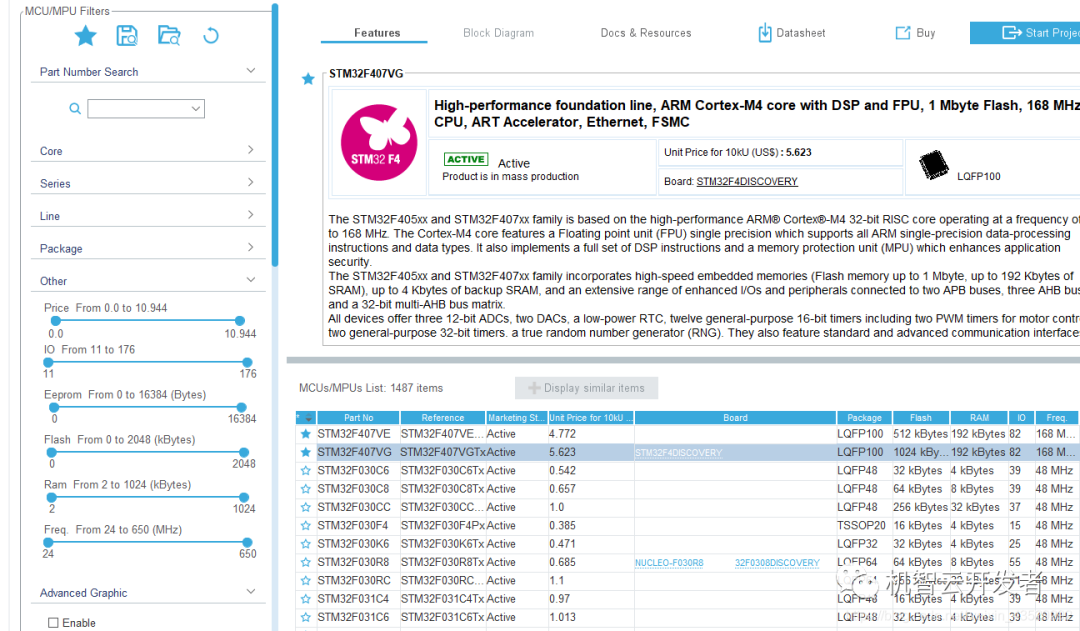Toggle favorite star for STM32F030C8 row
This screenshot has width=1080, height=631.
[x=305, y=489]
